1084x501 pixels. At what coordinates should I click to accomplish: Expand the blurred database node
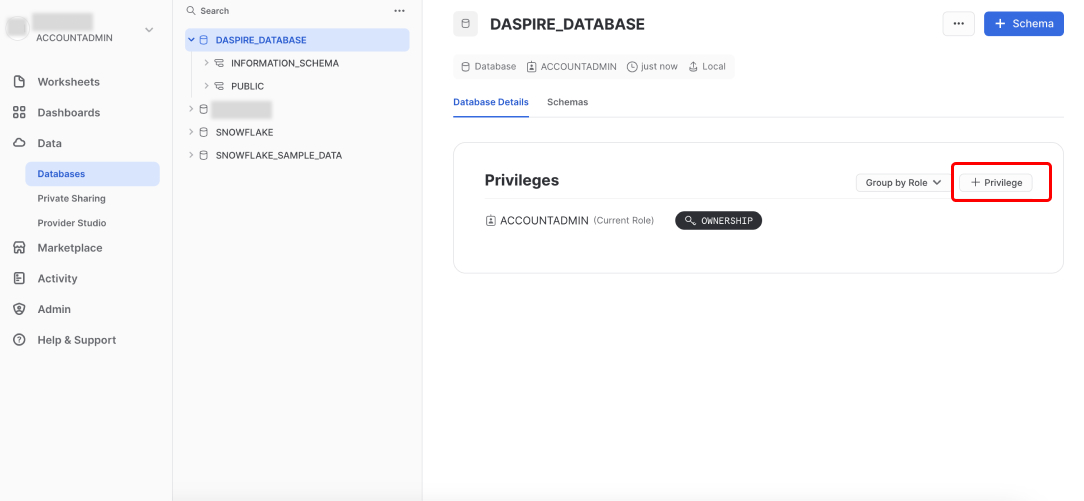[x=191, y=109]
